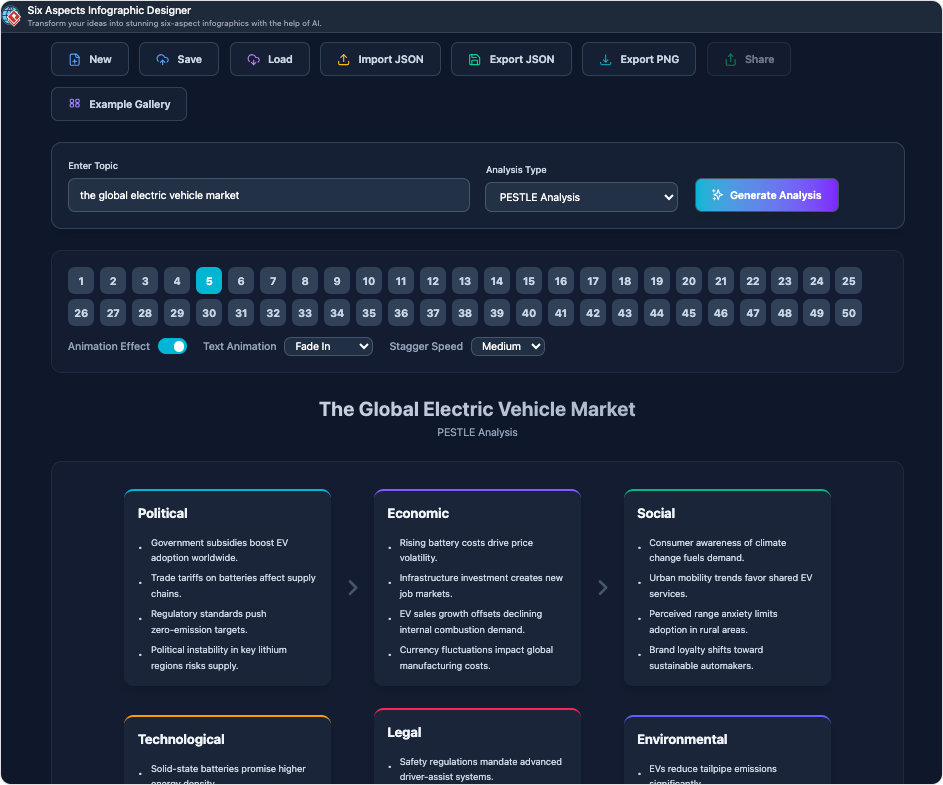Open the Analysis Type dropdown

coord(581,197)
